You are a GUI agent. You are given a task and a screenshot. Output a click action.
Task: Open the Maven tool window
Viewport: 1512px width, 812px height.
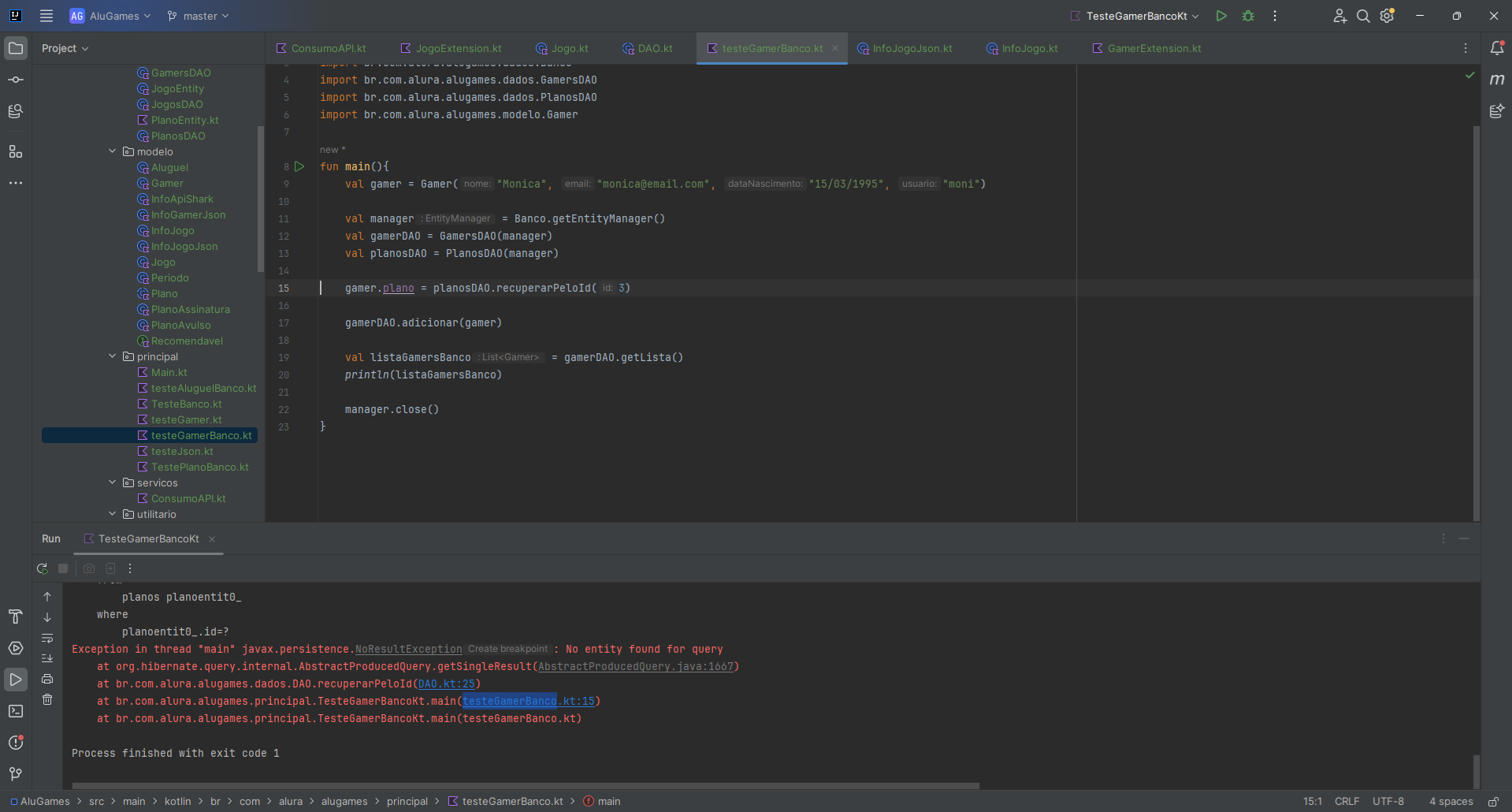click(1497, 80)
